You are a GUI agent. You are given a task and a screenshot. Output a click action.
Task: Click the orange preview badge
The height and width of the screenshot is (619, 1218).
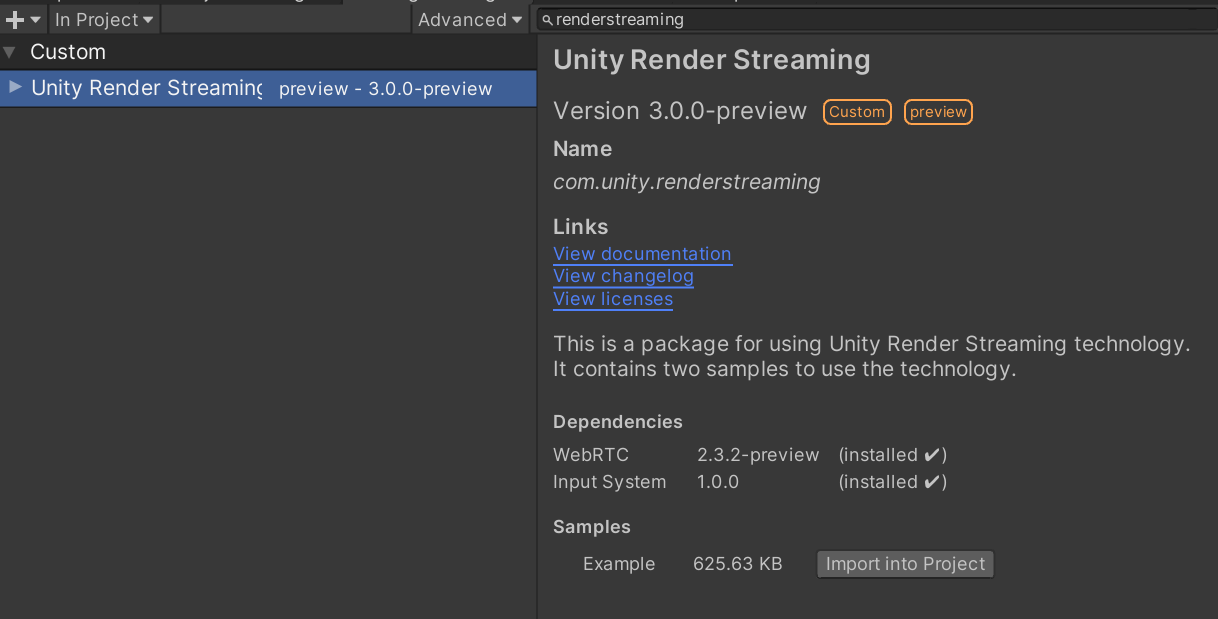[x=938, y=111]
